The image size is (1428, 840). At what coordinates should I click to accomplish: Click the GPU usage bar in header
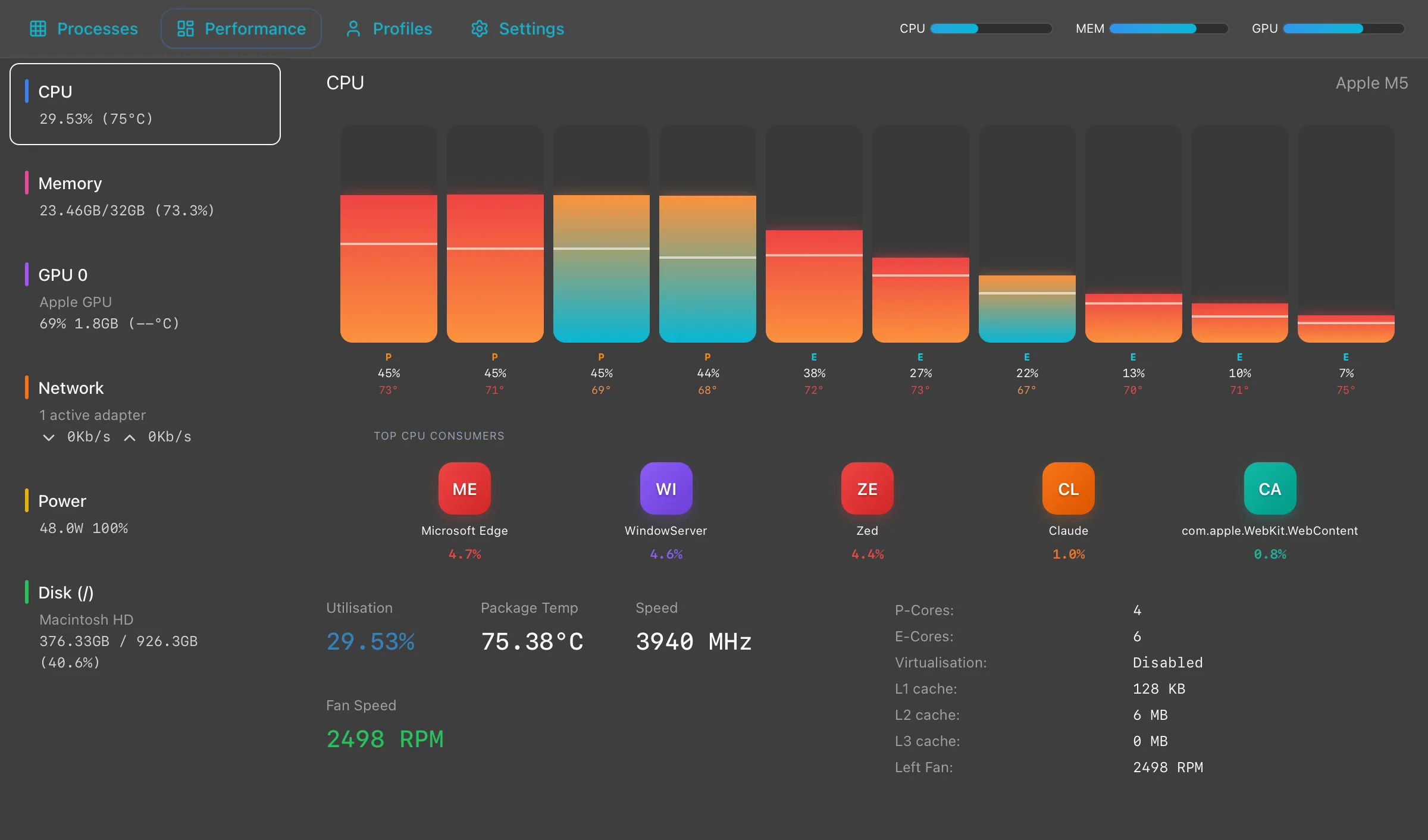click(1344, 29)
